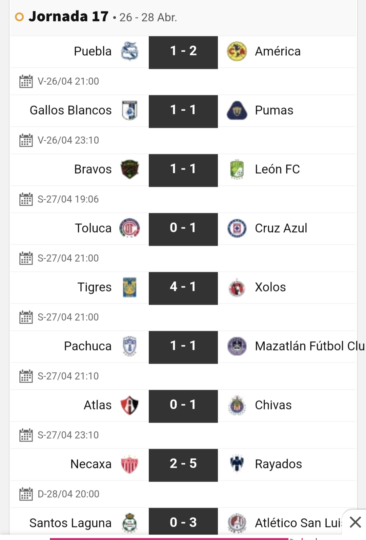
Task: Open the Puebla vs América 1 - 2 score
Action: pyautogui.click(x=183, y=52)
